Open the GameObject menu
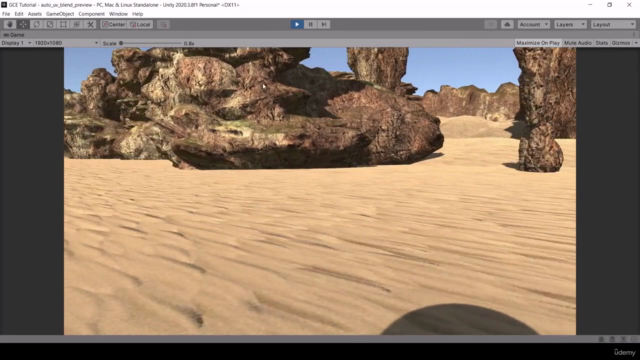Image resolution: width=640 pixels, height=360 pixels. [x=60, y=14]
